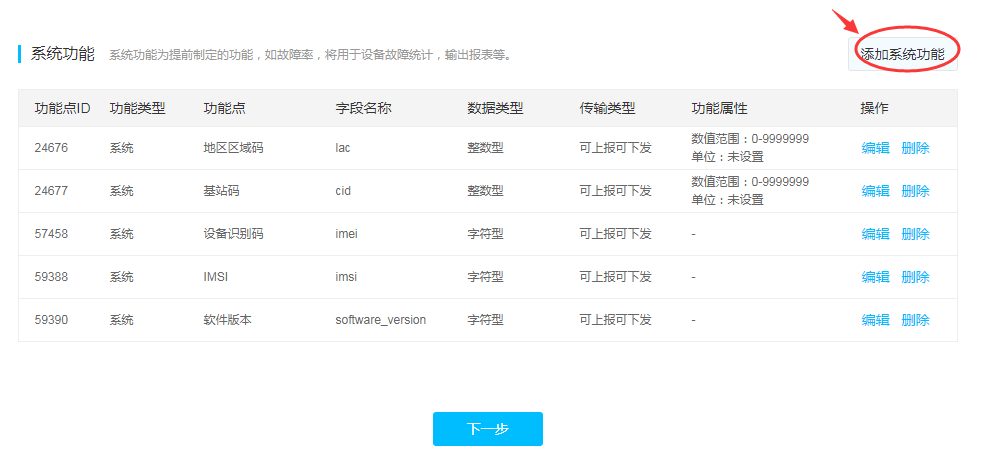Edit the 基站码 cid row
981x458 pixels.
point(875,191)
